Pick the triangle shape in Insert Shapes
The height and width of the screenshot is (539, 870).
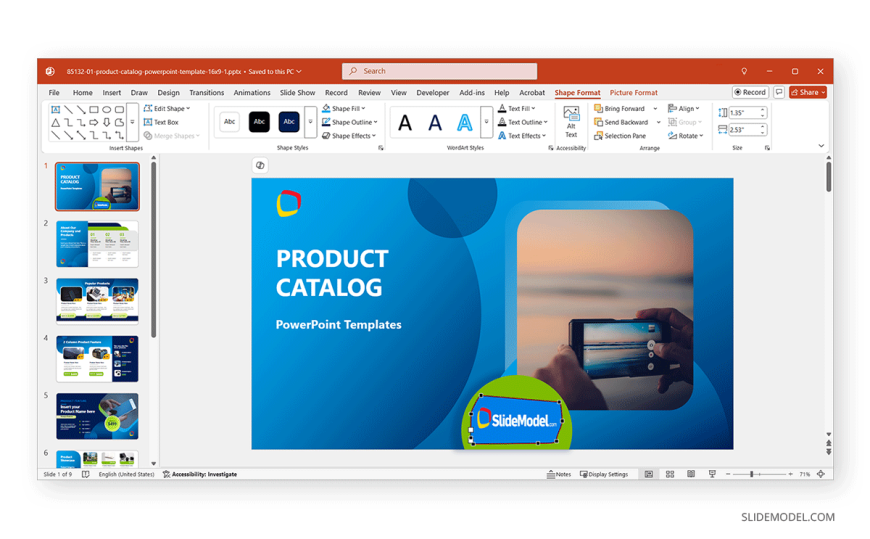[55, 122]
